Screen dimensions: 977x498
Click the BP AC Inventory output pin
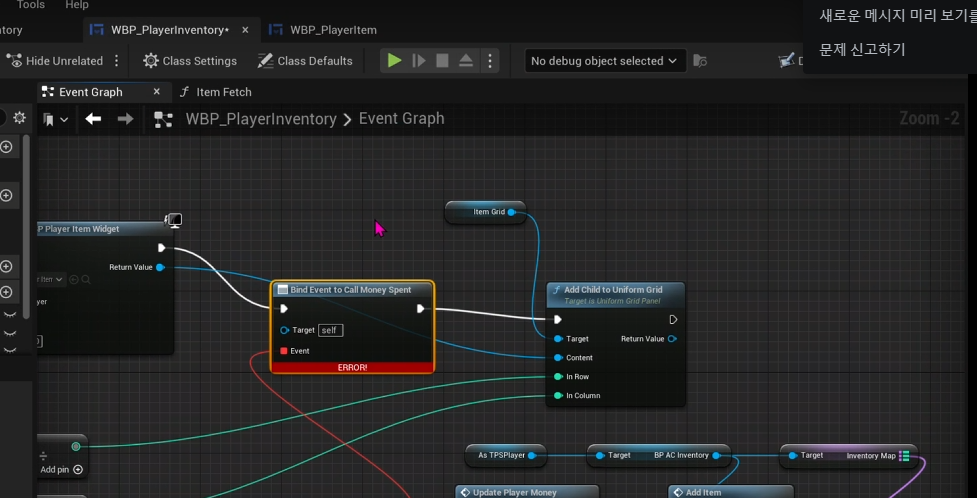click(x=717, y=456)
